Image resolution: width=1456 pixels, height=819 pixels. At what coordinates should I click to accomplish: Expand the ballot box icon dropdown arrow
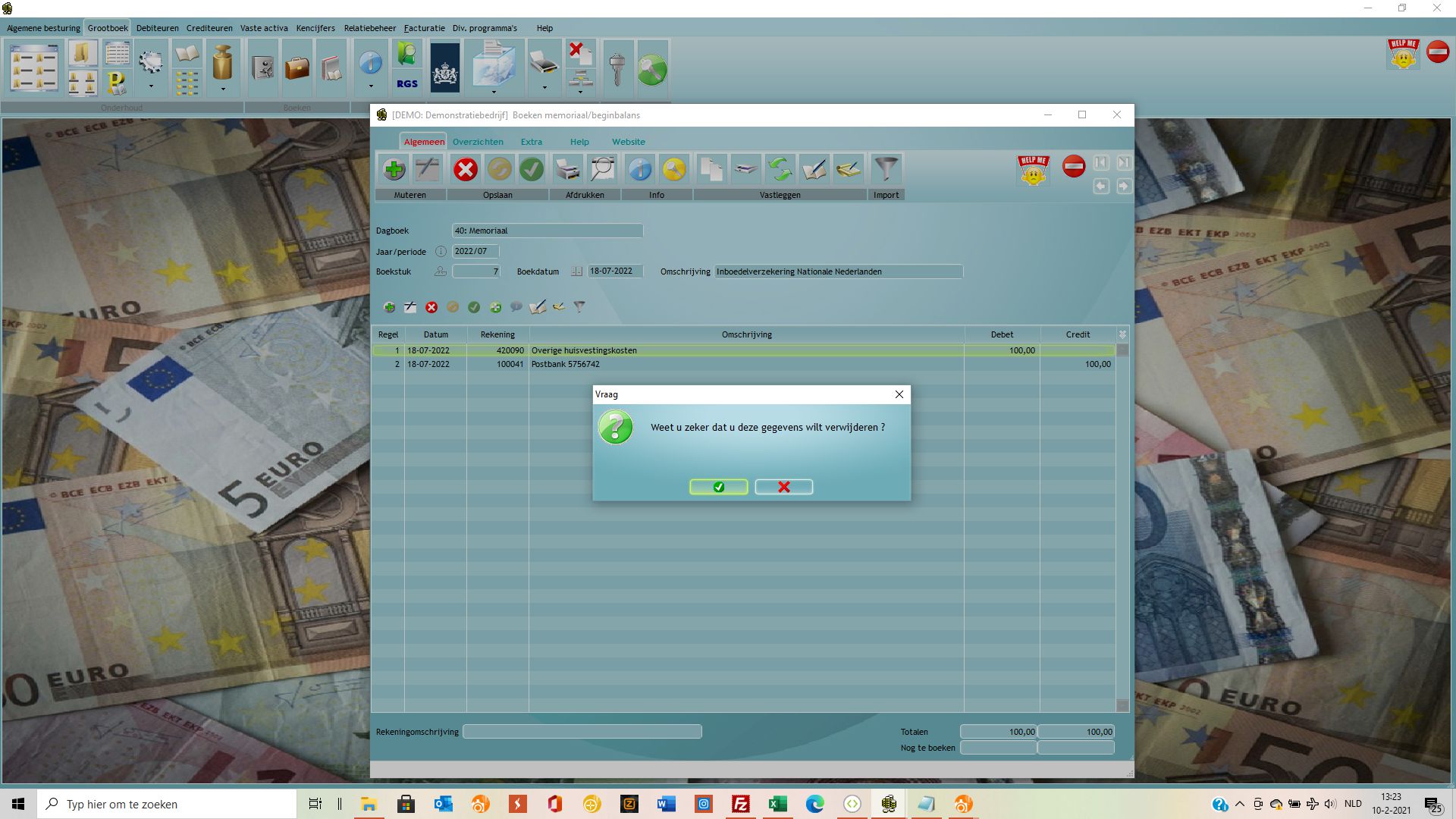pos(494,92)
